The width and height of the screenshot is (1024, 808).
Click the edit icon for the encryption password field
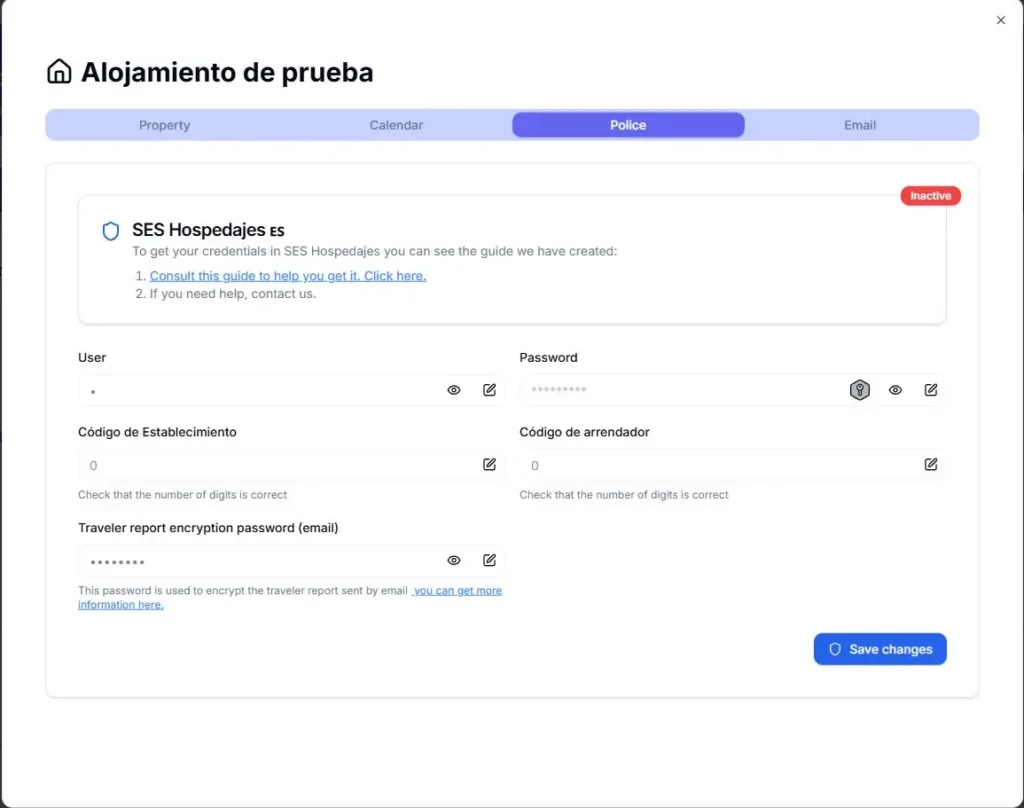point(489,560)
